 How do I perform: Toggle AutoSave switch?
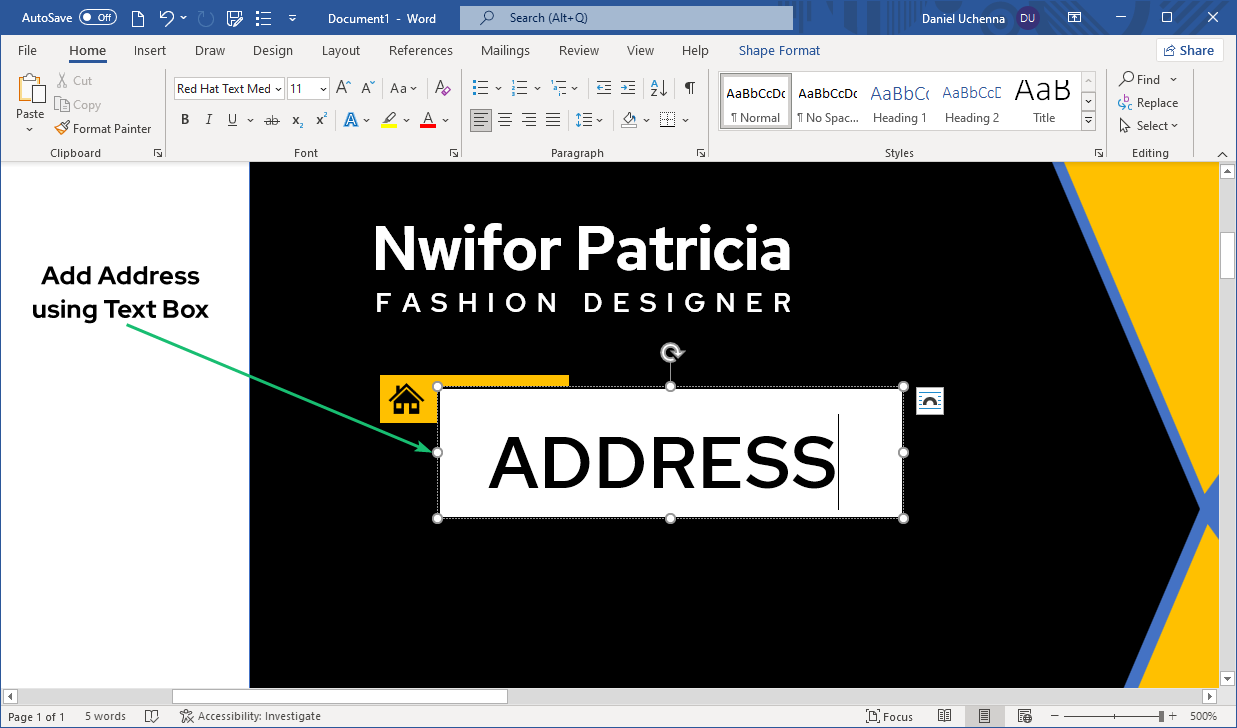click(97, 17)
